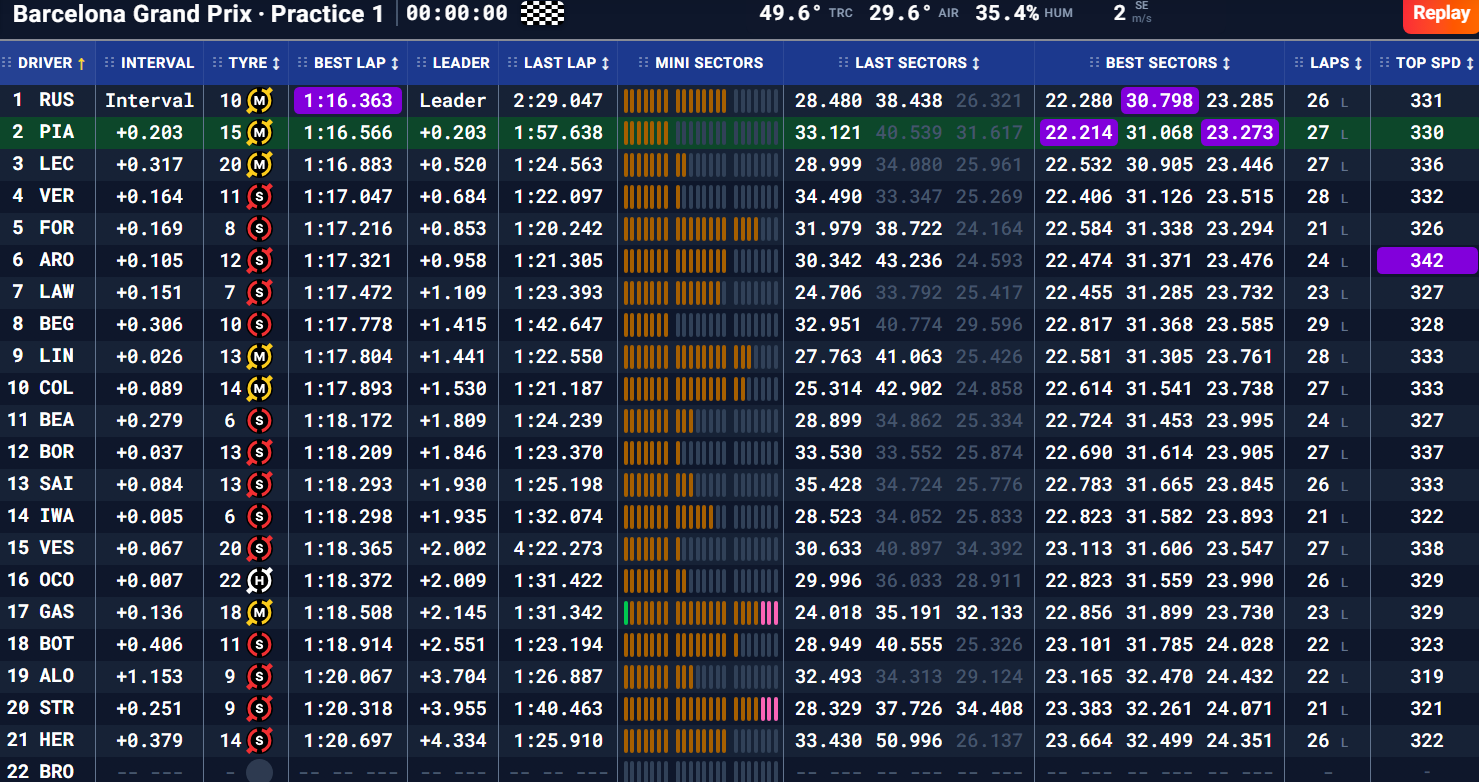Click the medium tyre icon in LEC row
The width and height of the screenshot is (1479, 782).
point(260,164)
